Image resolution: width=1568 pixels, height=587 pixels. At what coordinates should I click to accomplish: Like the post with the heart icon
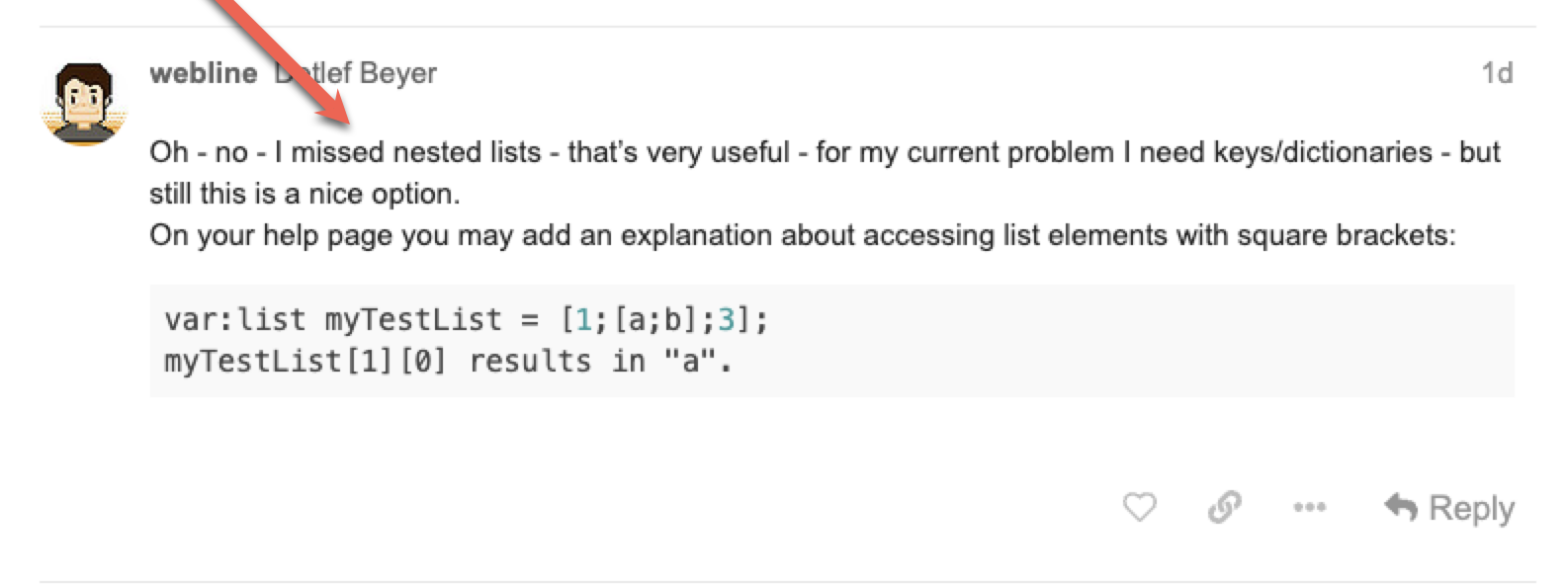[1139, 507]
